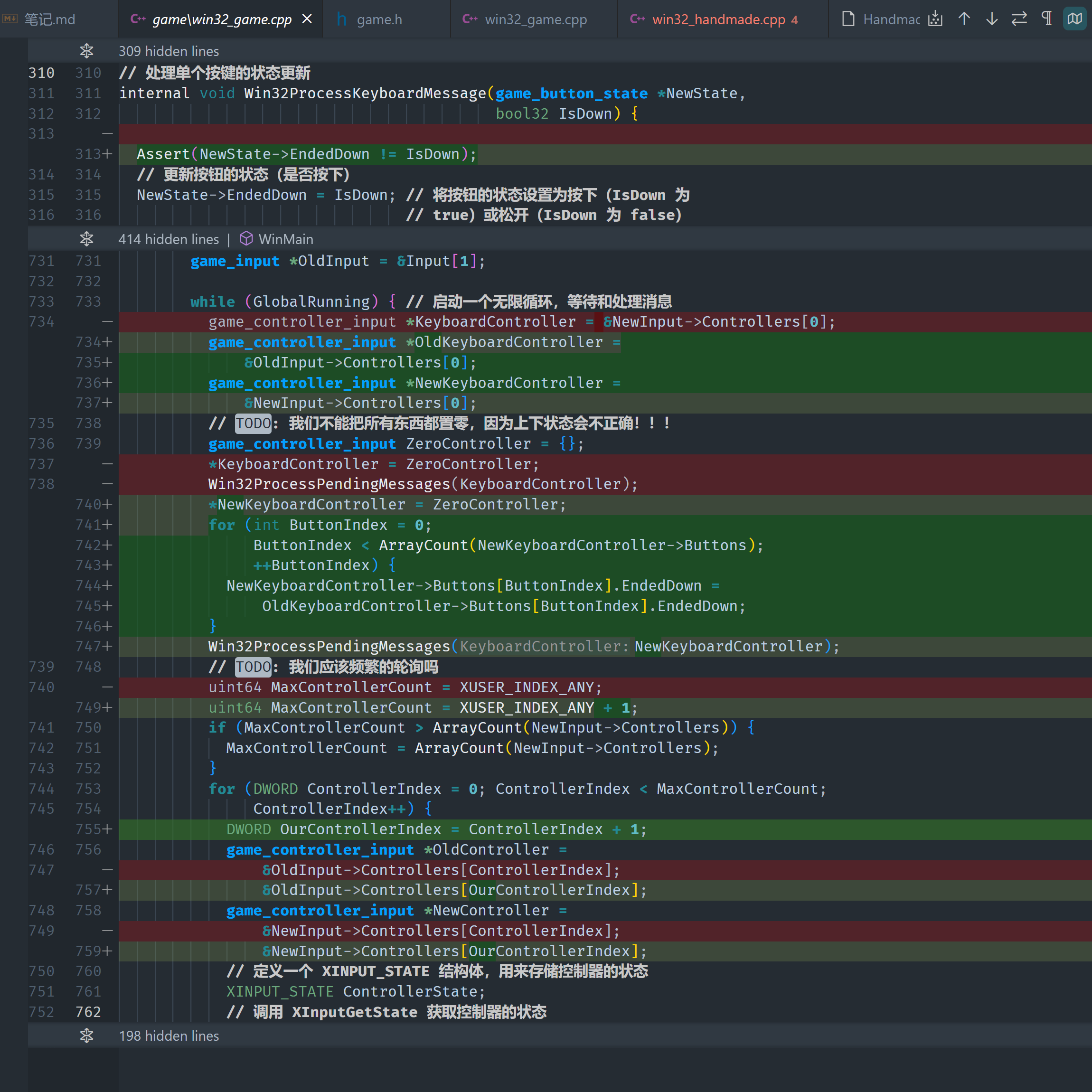Click the minus deletion marker on line 313
This screenshot has height=1092, width=1092.
pos(107,134)
